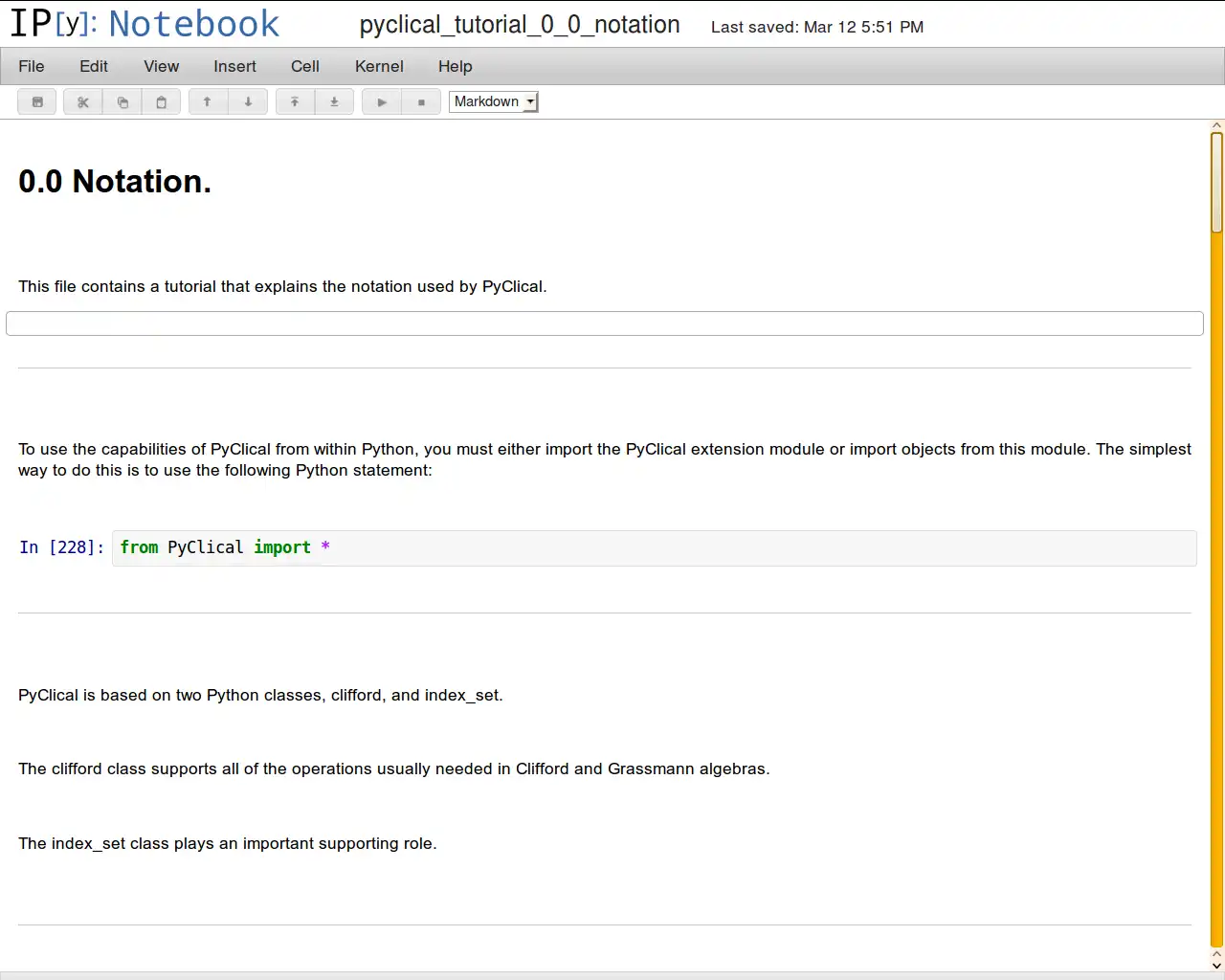Move the cell up with the arrow icon
The height and width of the screenshot is (980, 1225).
[207, 101]
